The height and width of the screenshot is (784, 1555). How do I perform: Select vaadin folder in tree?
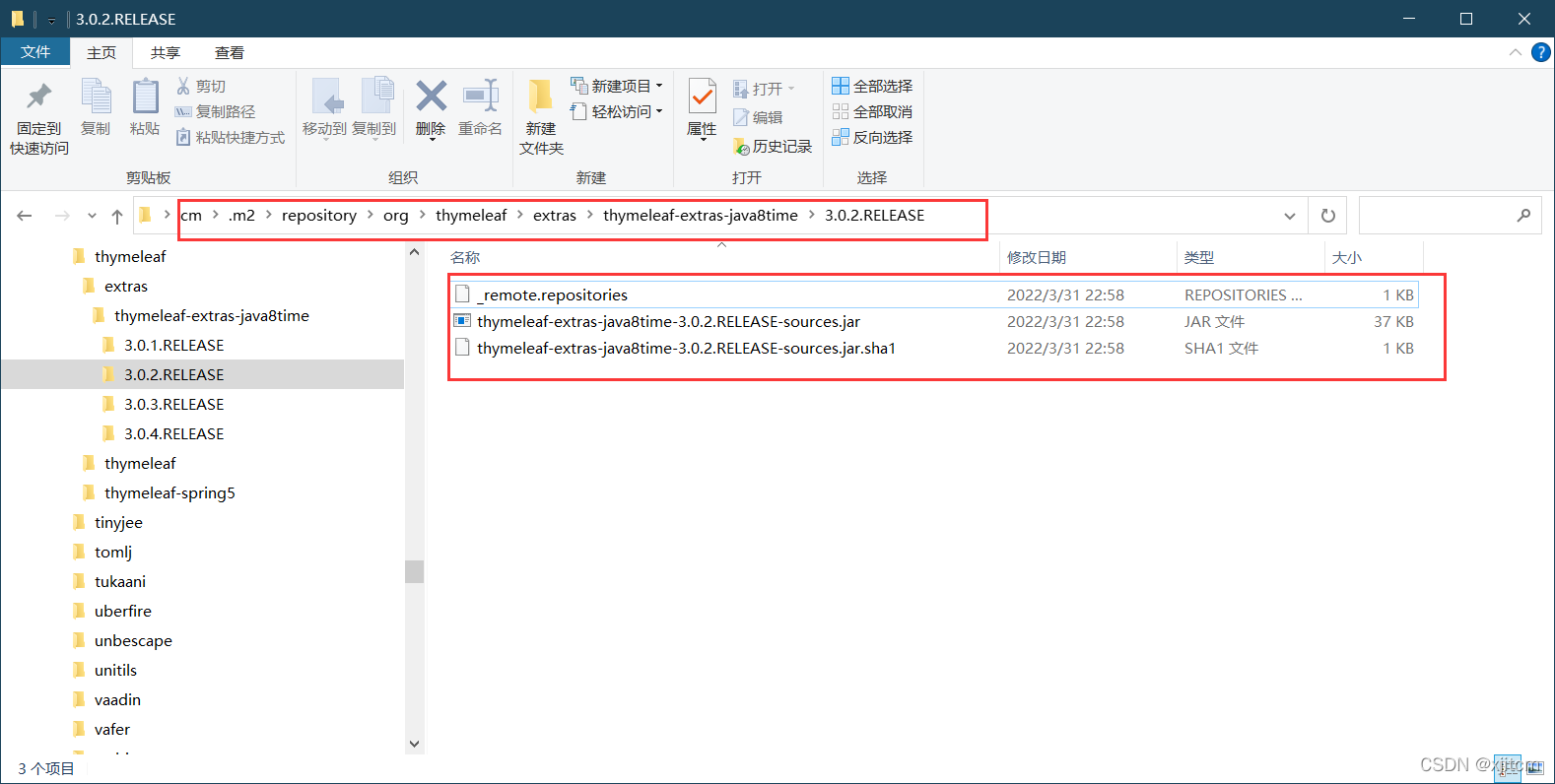[117, 699]
